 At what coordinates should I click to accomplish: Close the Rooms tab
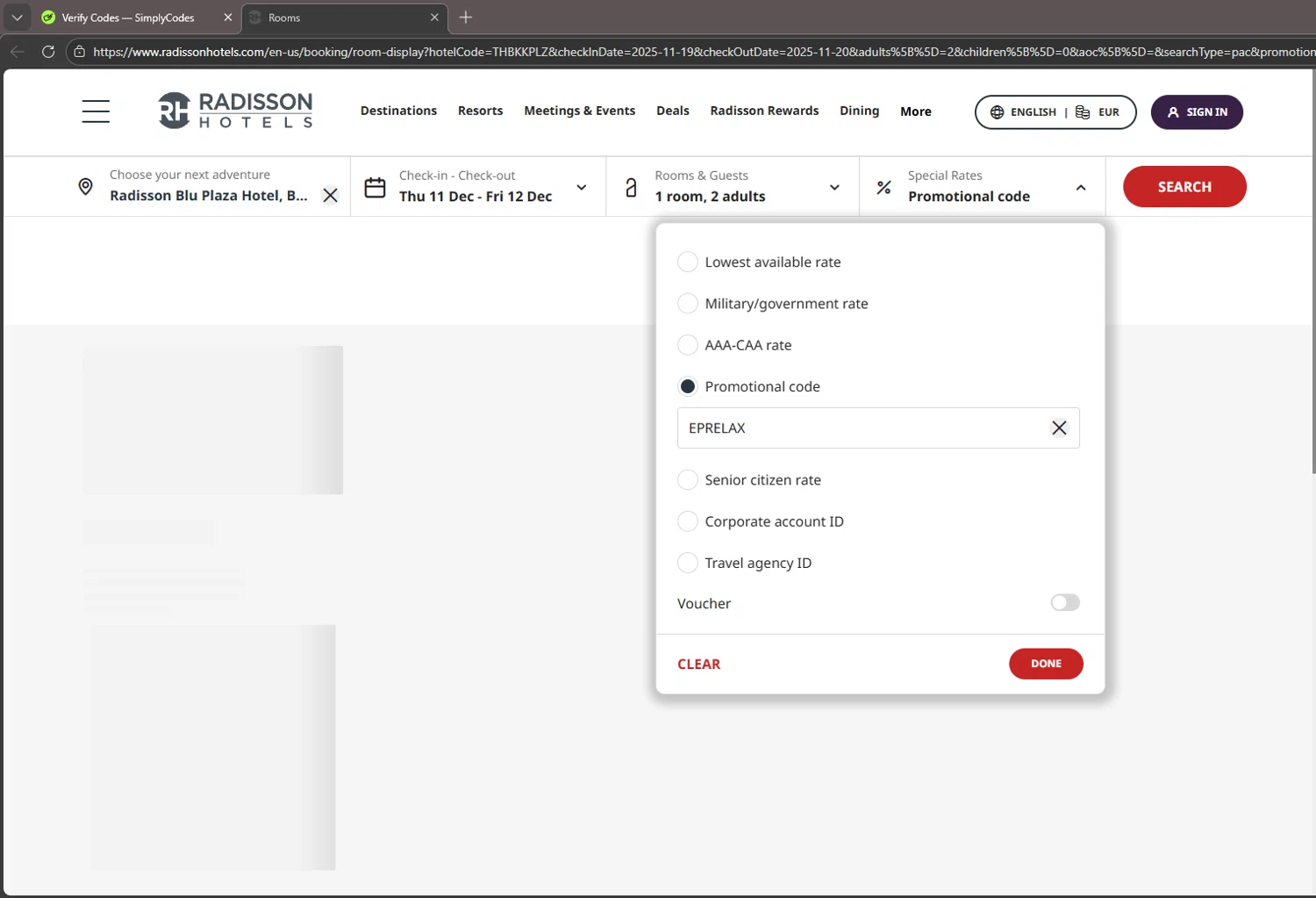point(434,18)
